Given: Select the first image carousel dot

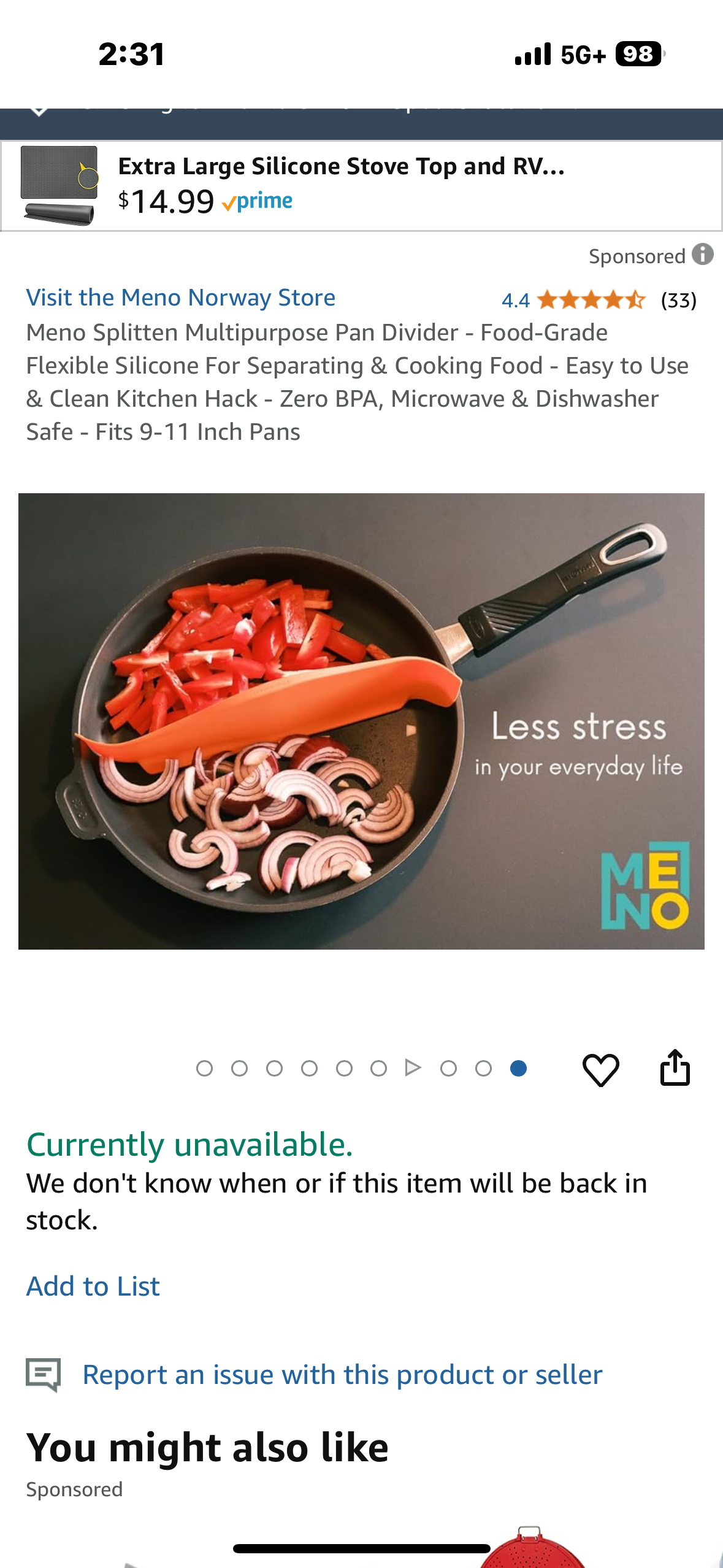Looking at the screenshot, I should point(204,1069).
